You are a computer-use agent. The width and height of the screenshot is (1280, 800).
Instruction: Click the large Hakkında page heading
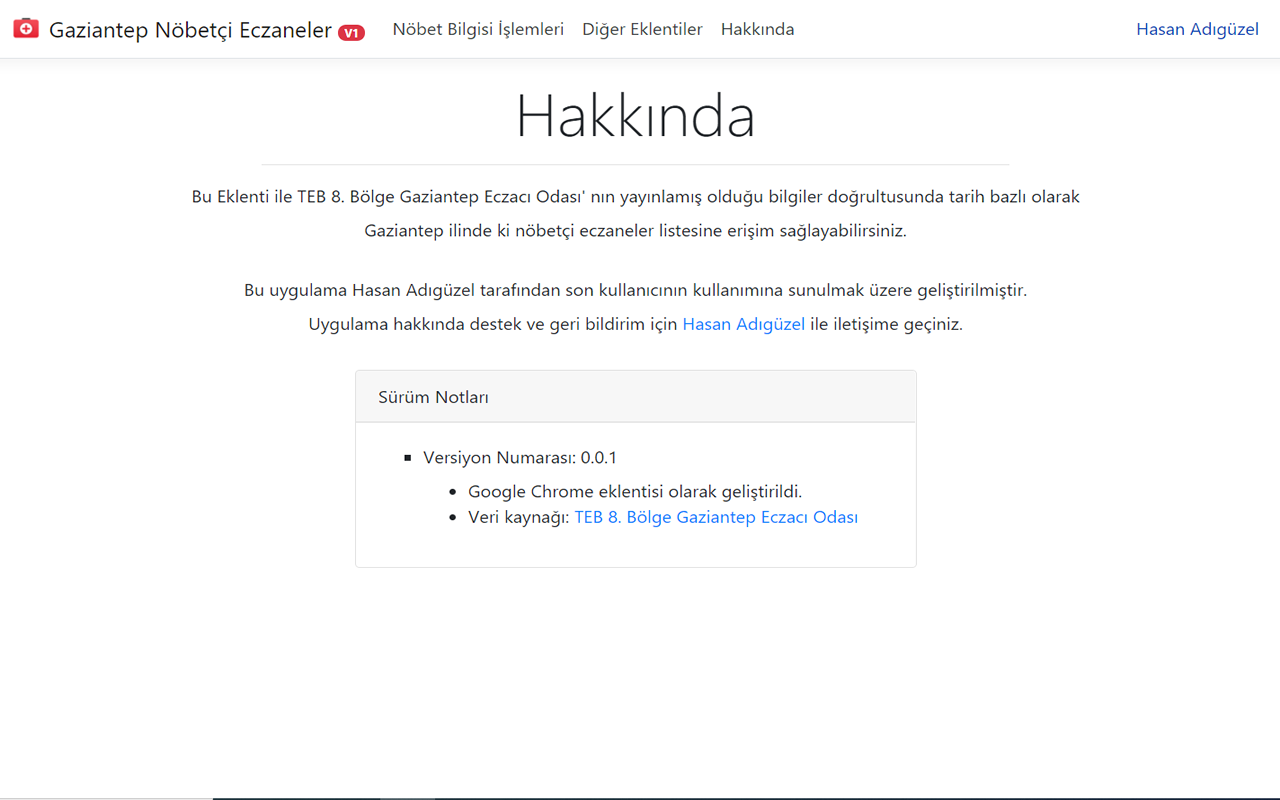pos(635,115)
